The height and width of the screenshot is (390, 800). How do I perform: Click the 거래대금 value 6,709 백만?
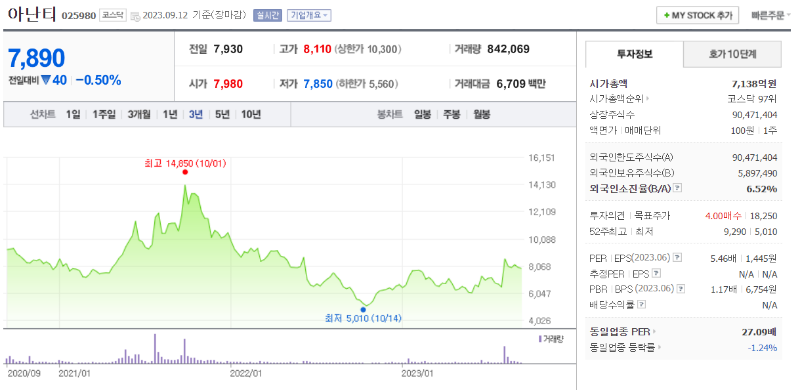click(x=521, y=84)
